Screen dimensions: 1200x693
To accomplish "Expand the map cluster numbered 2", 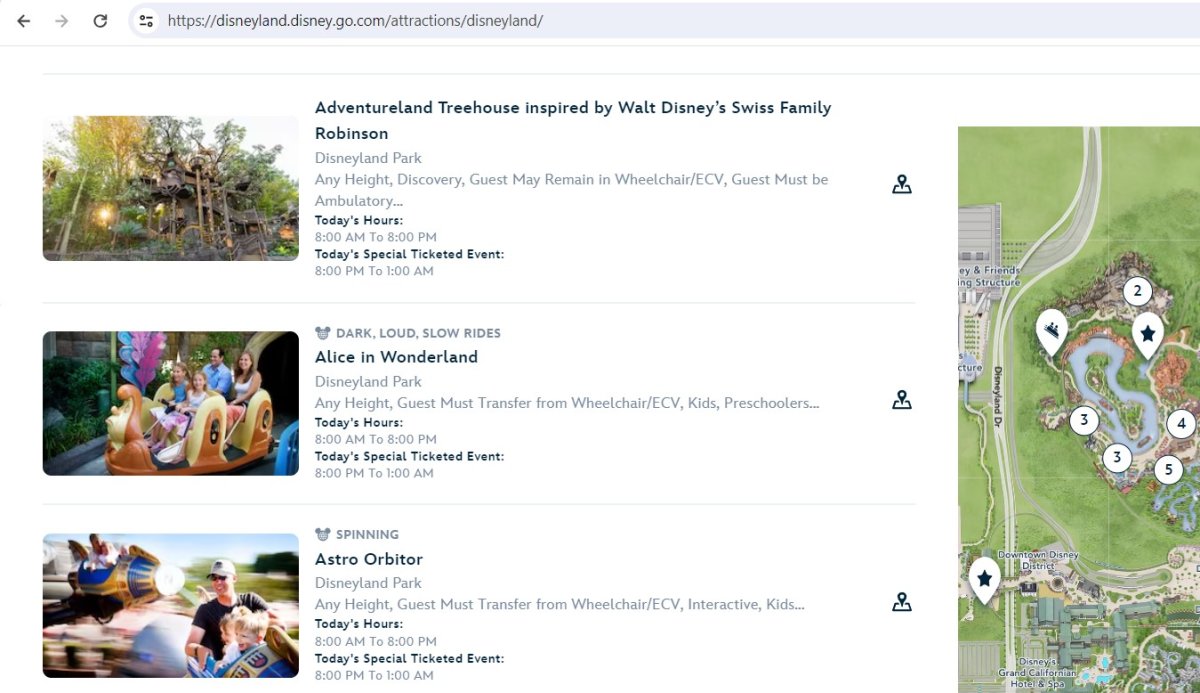I will (x=1136, y=292).
